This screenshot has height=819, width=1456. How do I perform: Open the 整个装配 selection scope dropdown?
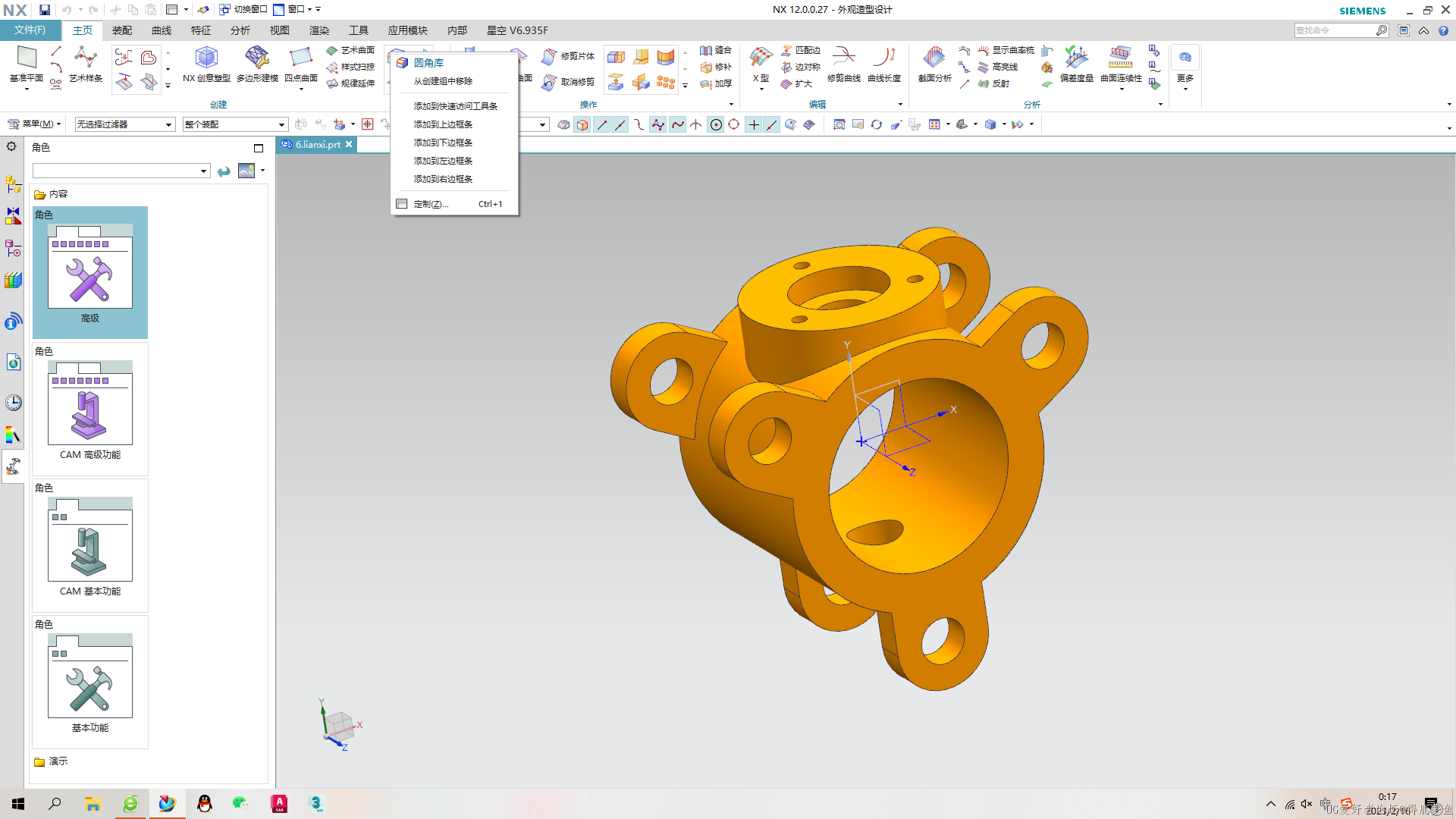[x=235, y=124]
